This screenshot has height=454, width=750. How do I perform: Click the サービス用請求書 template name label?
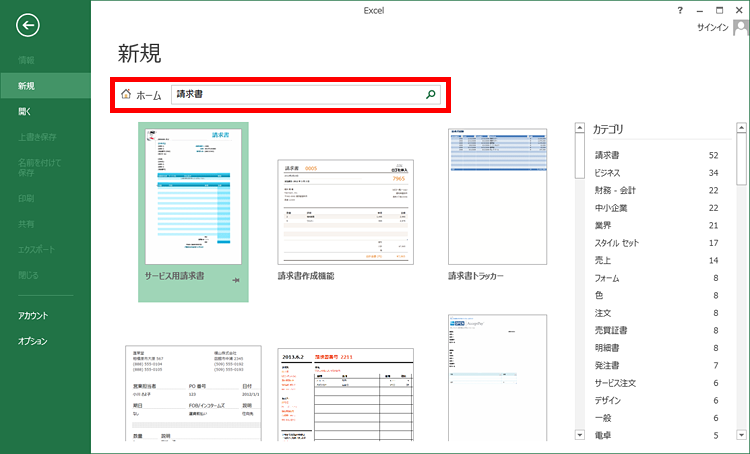[x=175, y=276]
